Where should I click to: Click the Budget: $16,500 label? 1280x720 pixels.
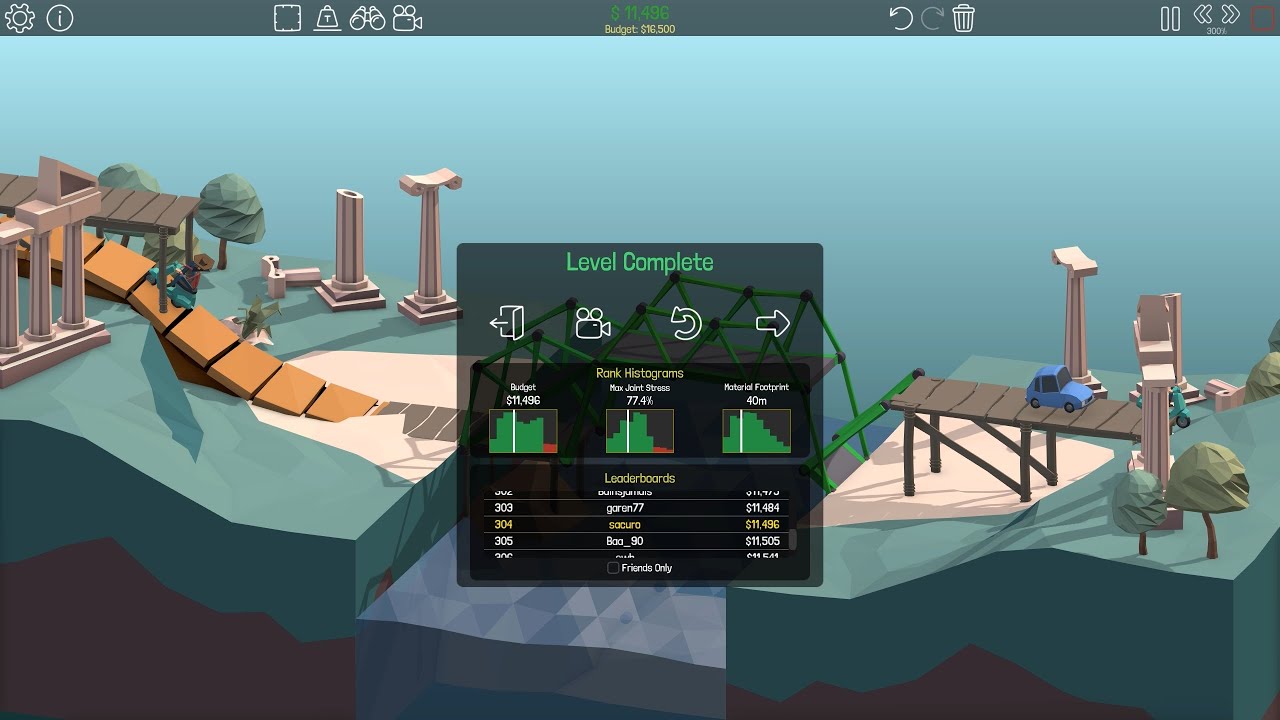pos(640,29)
